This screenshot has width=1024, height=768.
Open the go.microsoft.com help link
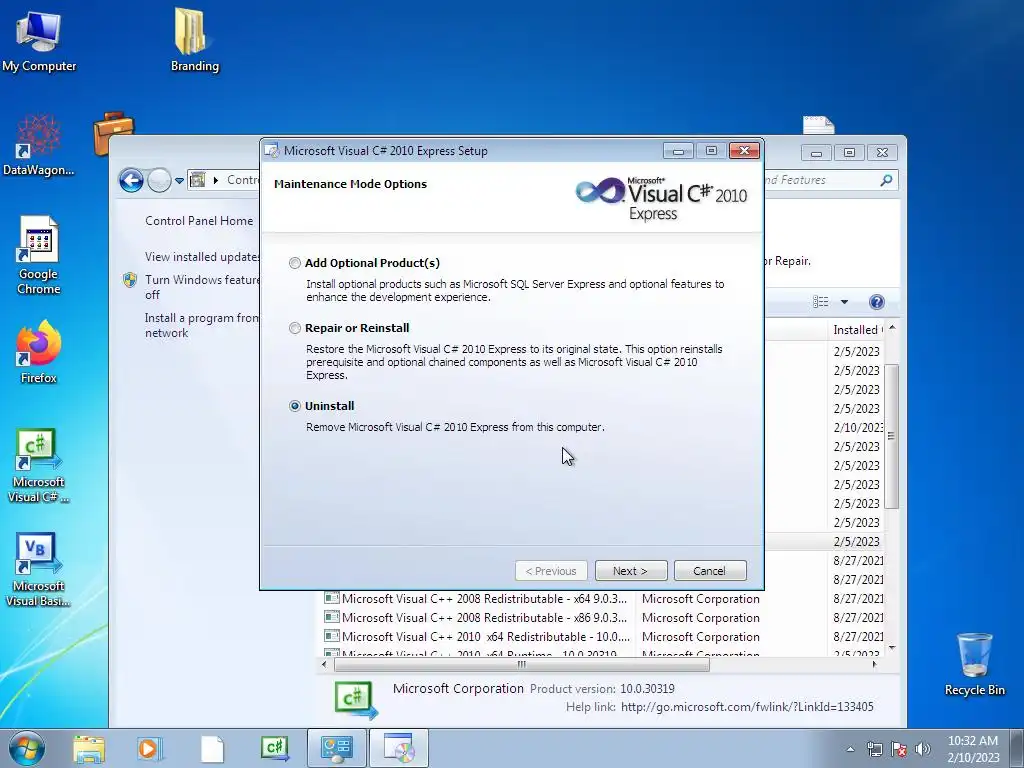747,707
